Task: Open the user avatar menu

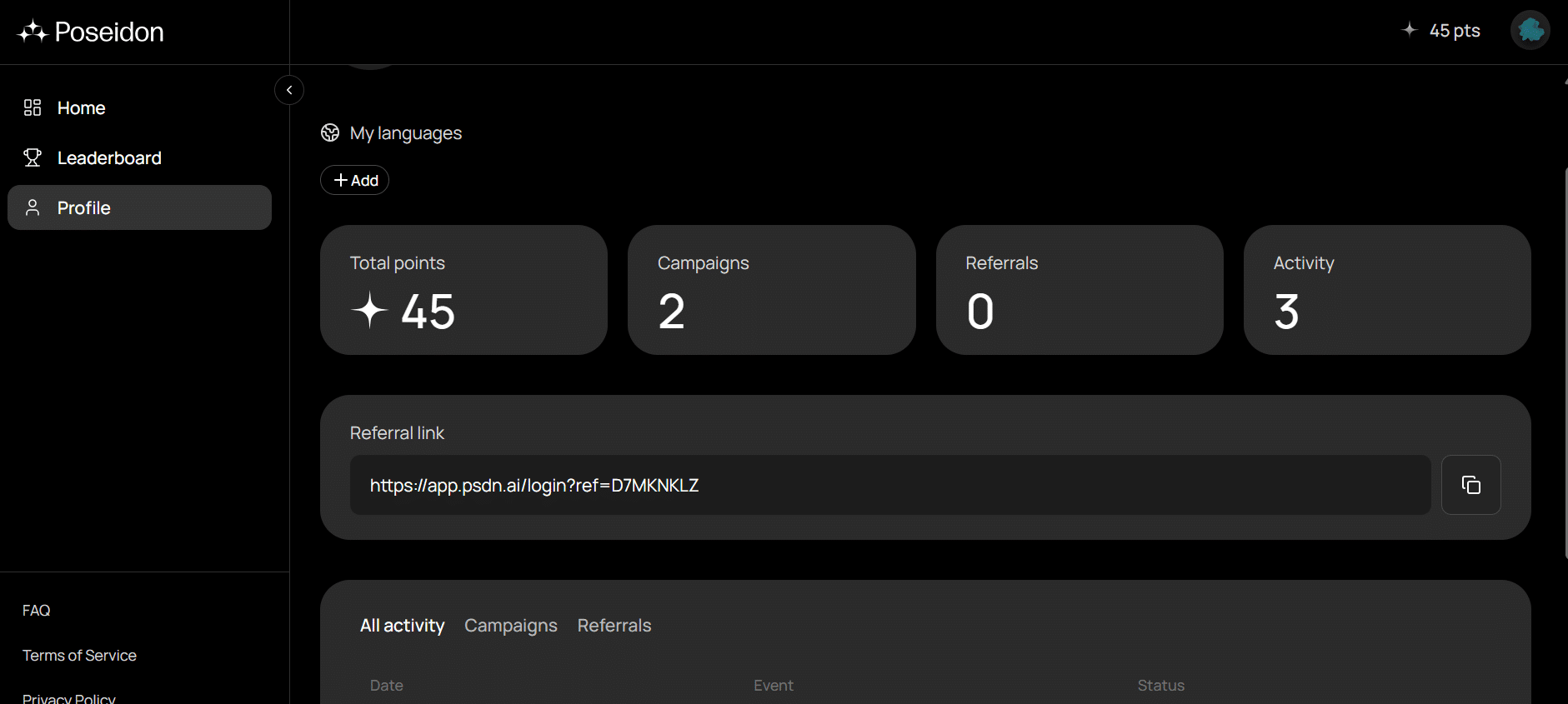Action: tap(1530, 30)
